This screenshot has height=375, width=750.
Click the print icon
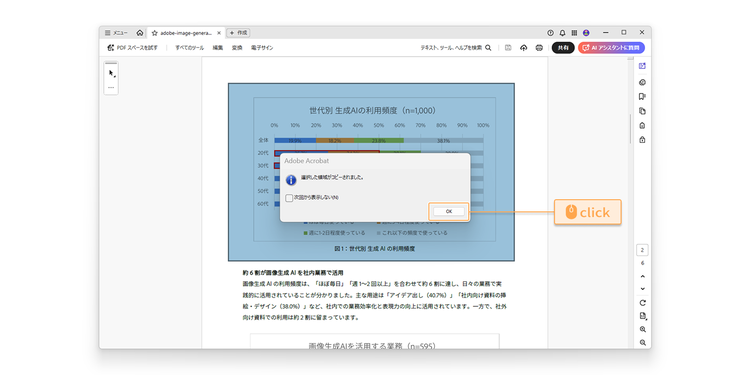pos(540,47)
